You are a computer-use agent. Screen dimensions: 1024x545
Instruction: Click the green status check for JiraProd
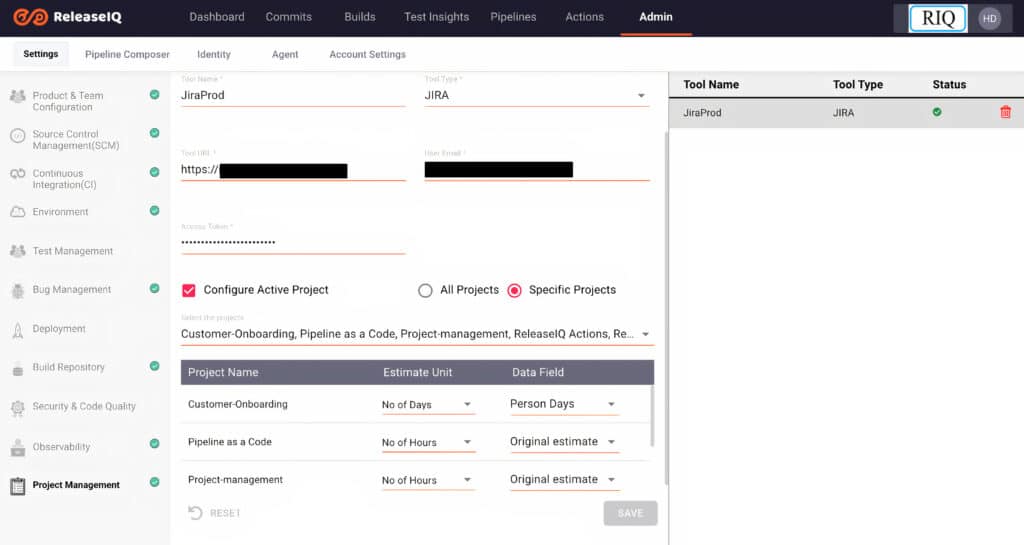(937, 112)
